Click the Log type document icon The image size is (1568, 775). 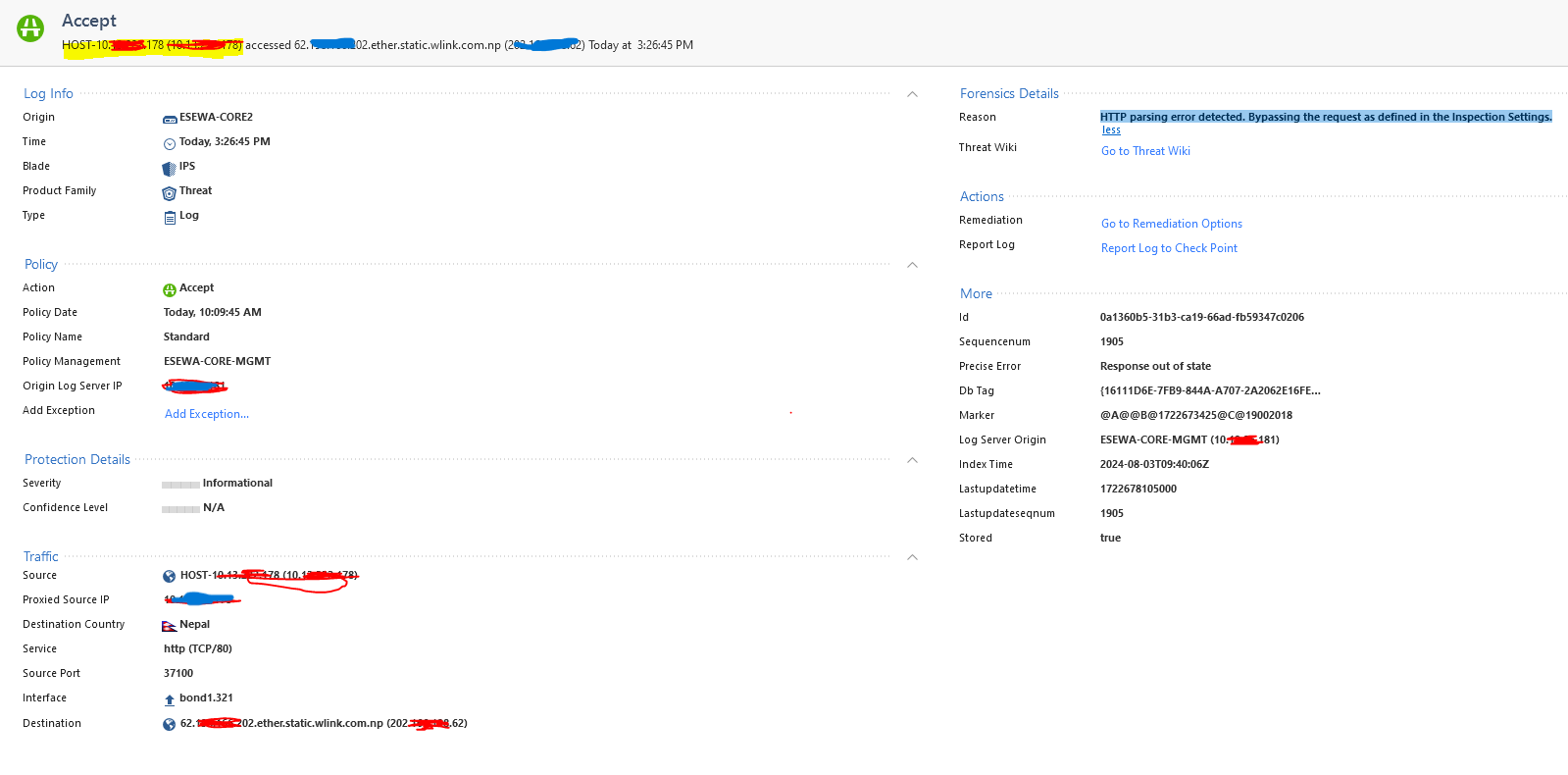point(170,217)
